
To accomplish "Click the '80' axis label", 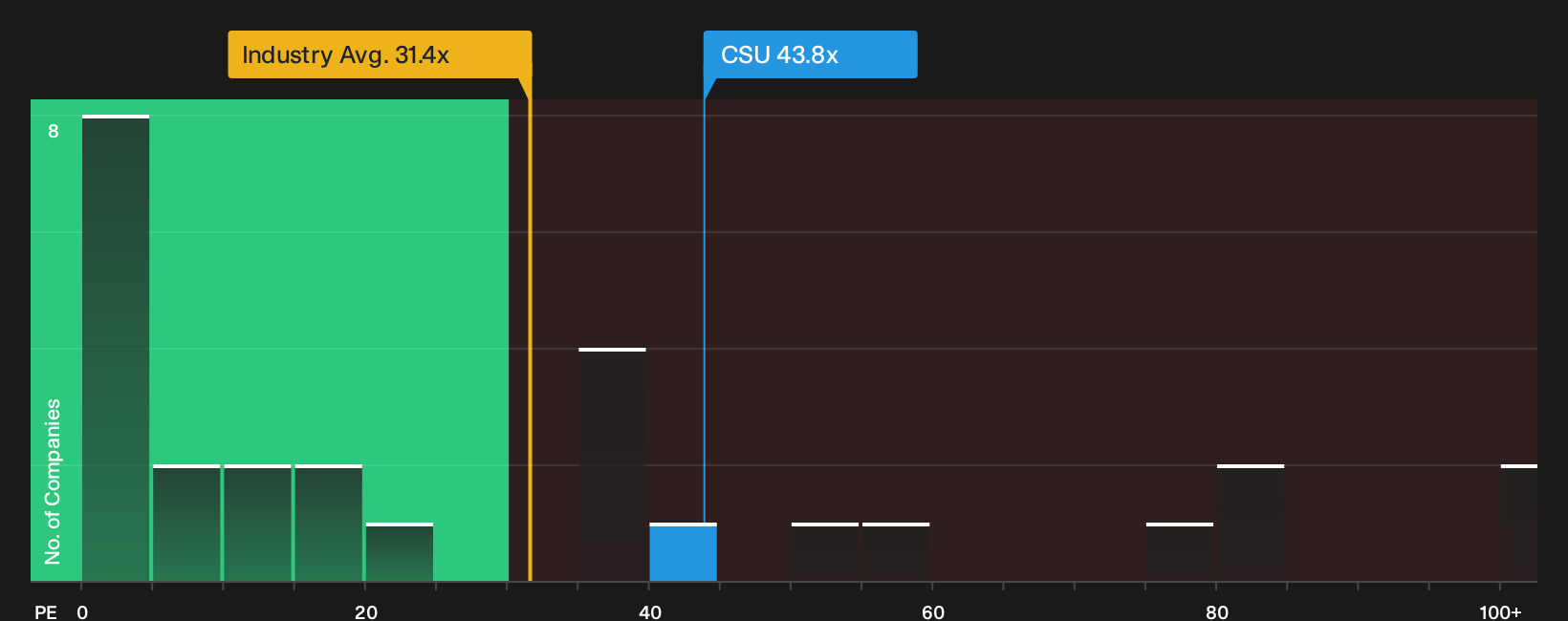I will [x=1216, y=611].
